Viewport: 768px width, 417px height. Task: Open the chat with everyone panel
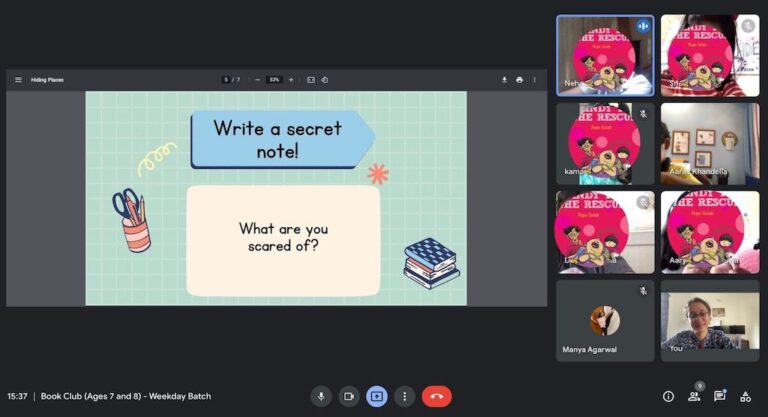coord(720,396)
